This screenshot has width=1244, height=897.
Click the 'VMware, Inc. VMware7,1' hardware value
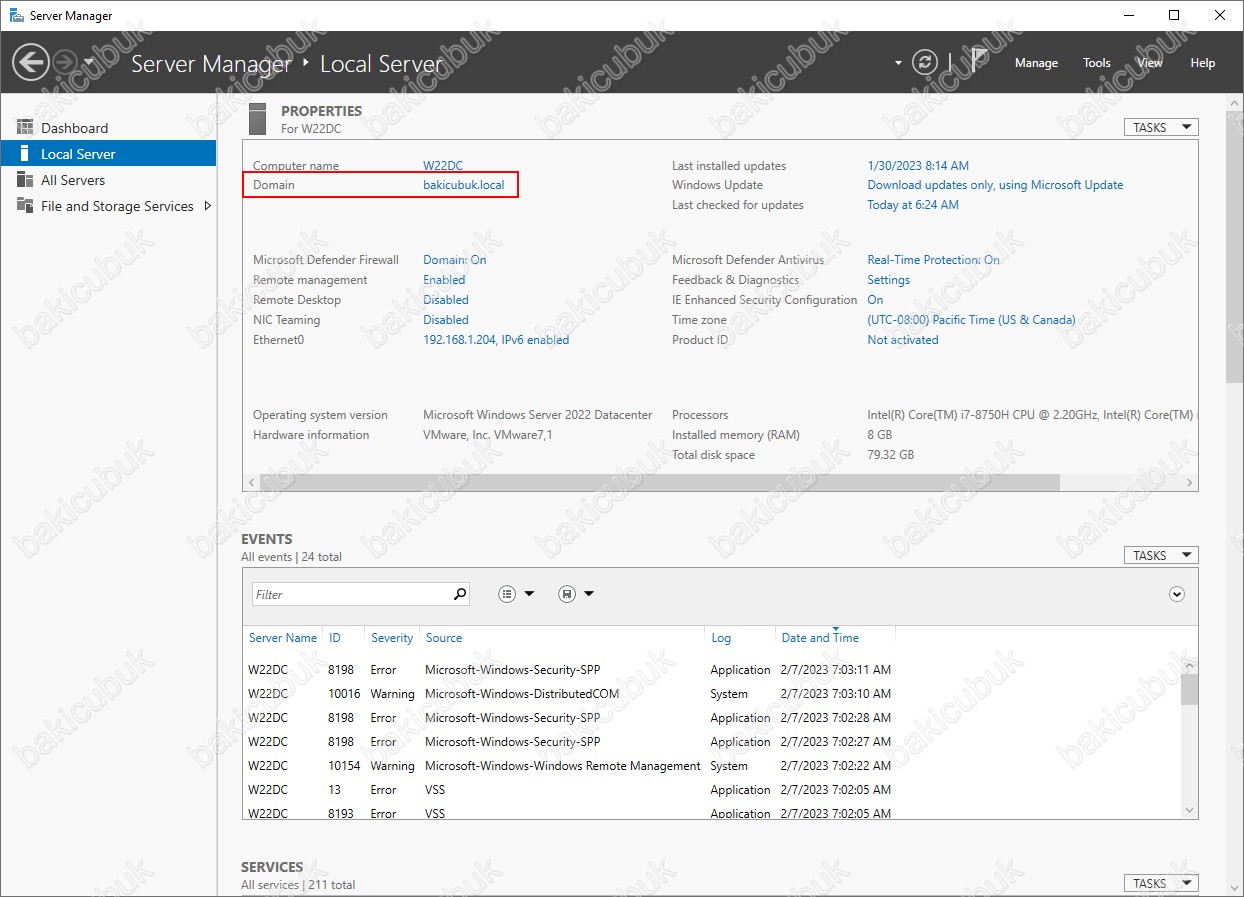coord(488,435)
